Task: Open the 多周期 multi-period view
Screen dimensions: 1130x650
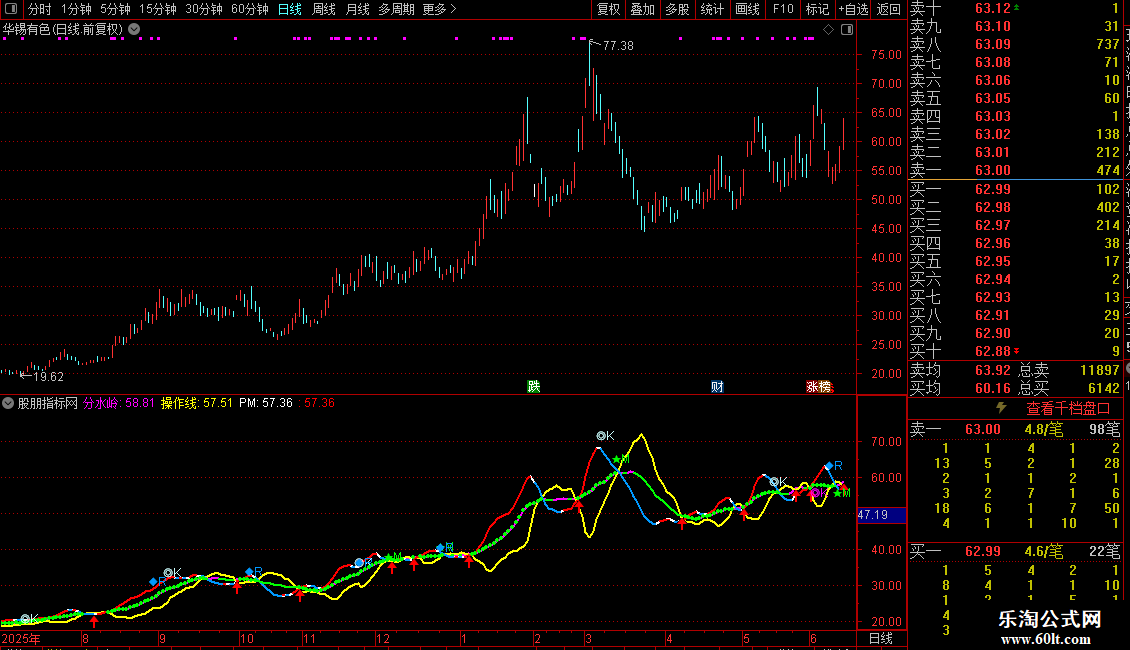Action: (396, 9)
